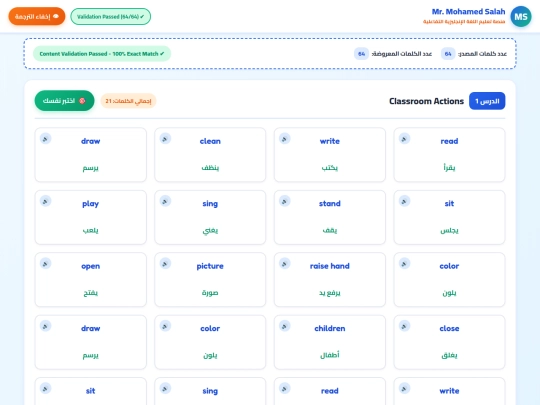
Task: Click the إجمالي الكلمات: 21 total words badge
Action: [x=128, y=101]
